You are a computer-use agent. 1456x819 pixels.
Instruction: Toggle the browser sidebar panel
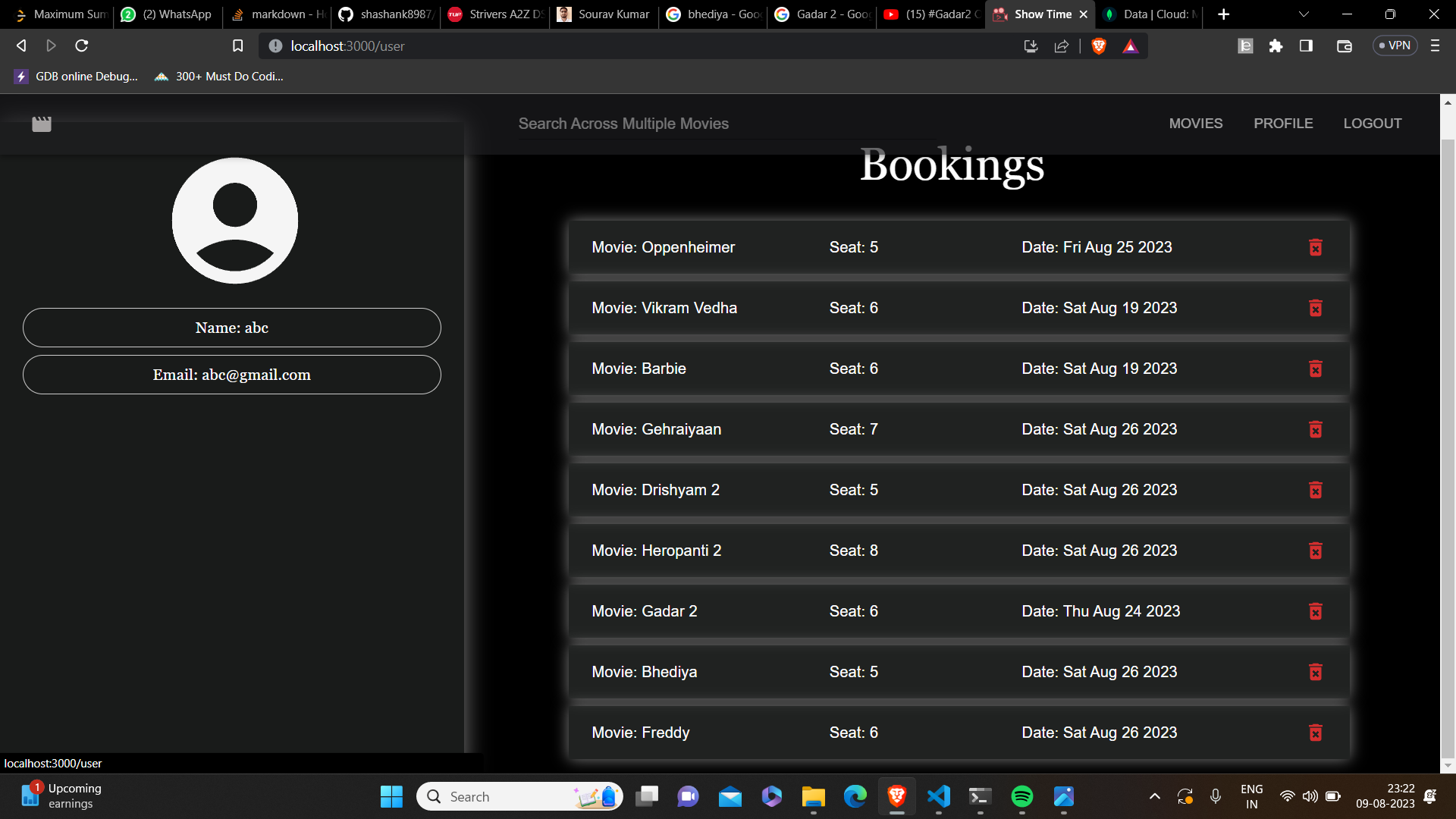coord(1306,46)
